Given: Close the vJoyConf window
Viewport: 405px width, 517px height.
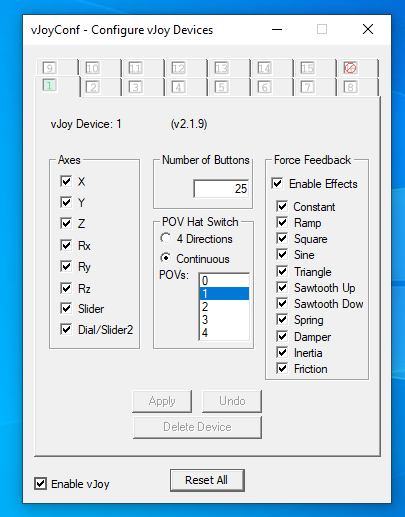Looking at the screenshot, I should [368, 29].
